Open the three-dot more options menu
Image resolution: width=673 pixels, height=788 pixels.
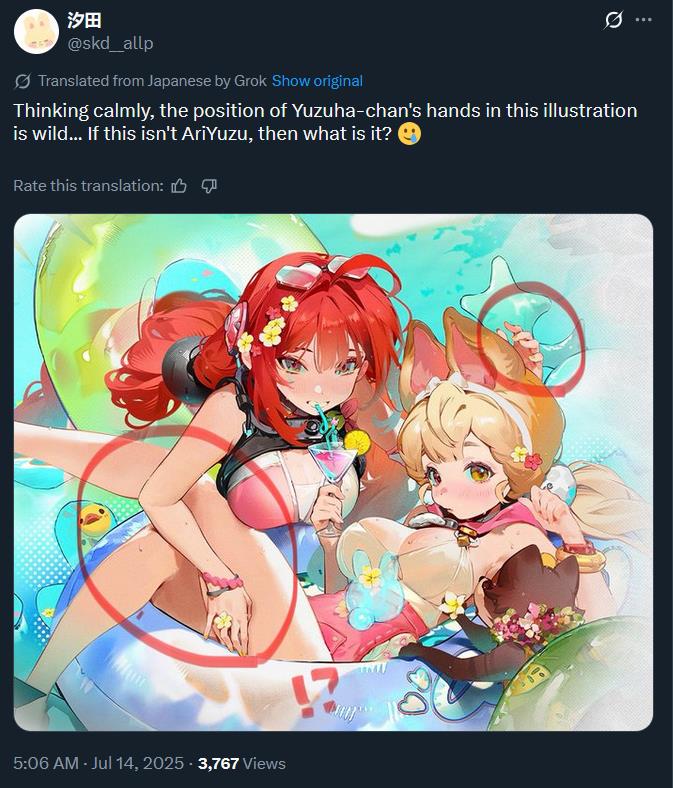tap(643, 20)
